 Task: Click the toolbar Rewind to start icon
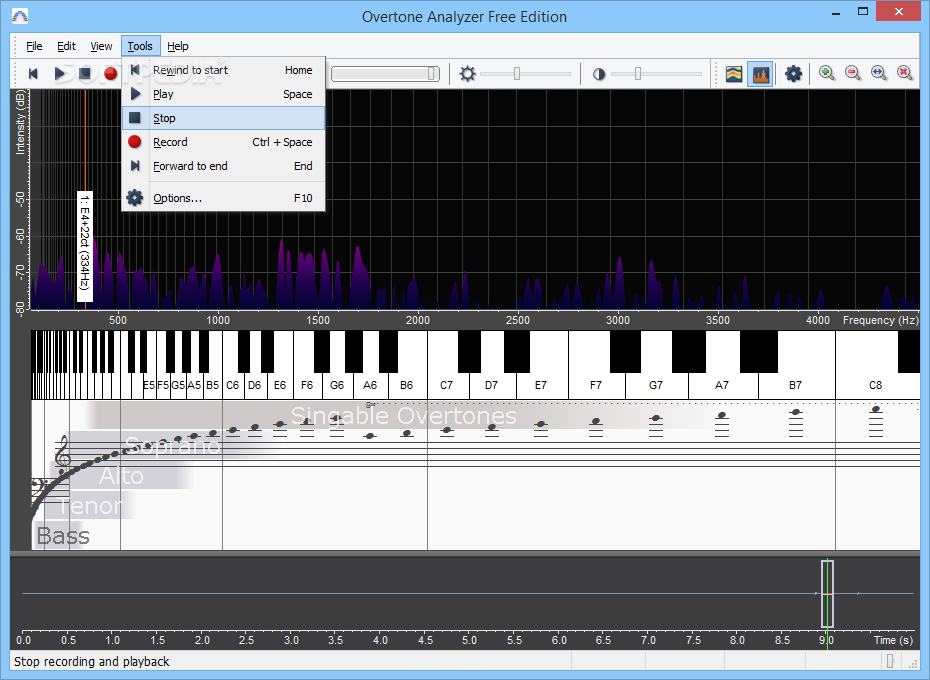[33, 74]
